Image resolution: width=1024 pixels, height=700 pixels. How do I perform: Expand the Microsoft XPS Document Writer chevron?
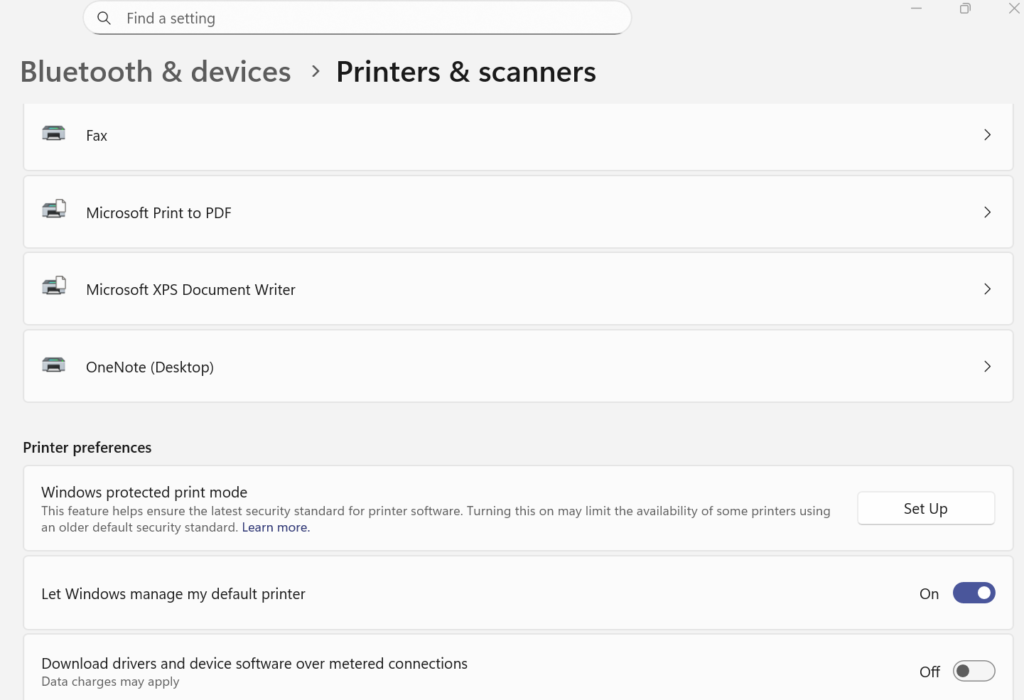987,288
